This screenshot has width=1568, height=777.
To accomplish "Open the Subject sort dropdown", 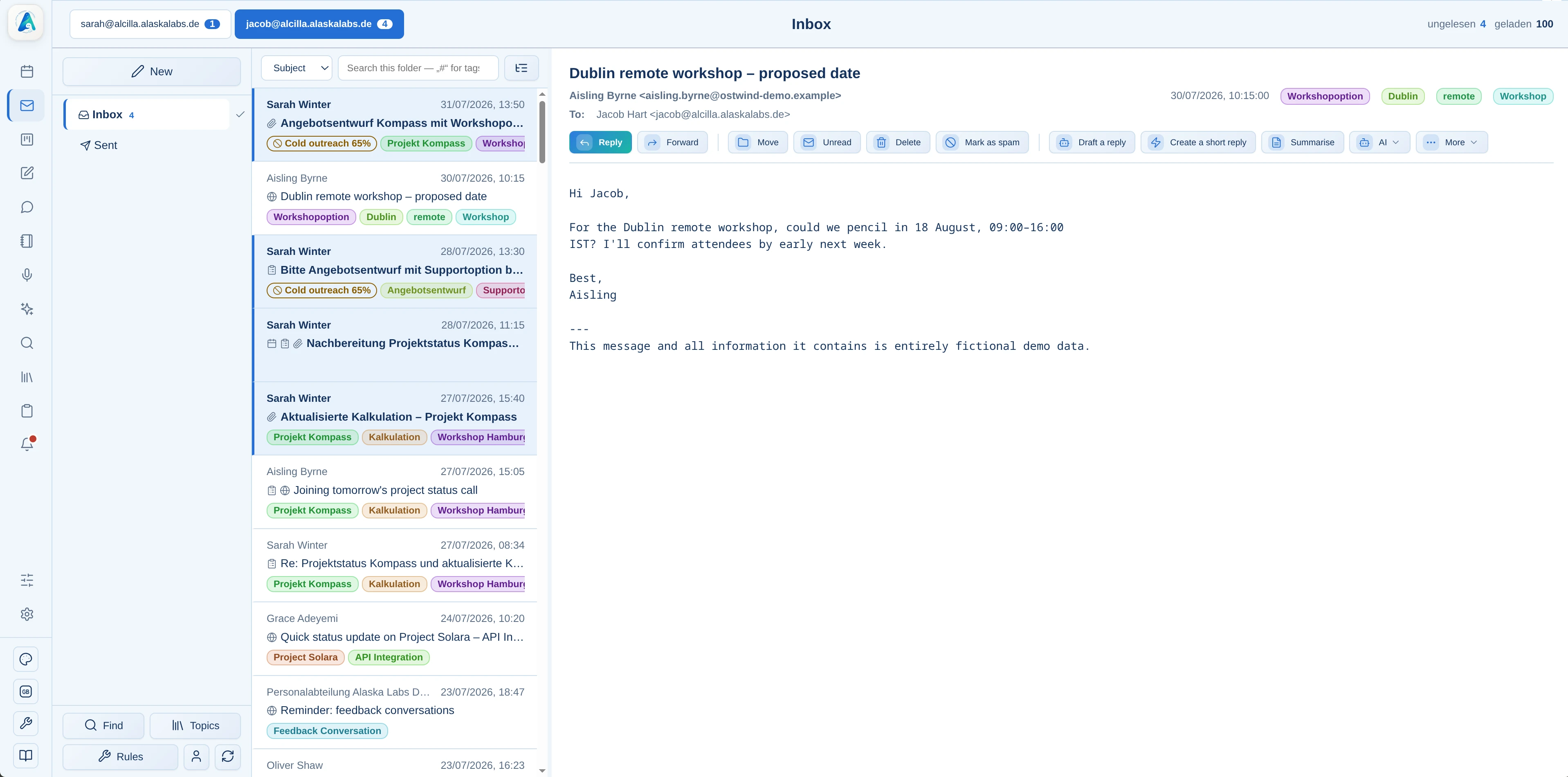I will (297, 68).
